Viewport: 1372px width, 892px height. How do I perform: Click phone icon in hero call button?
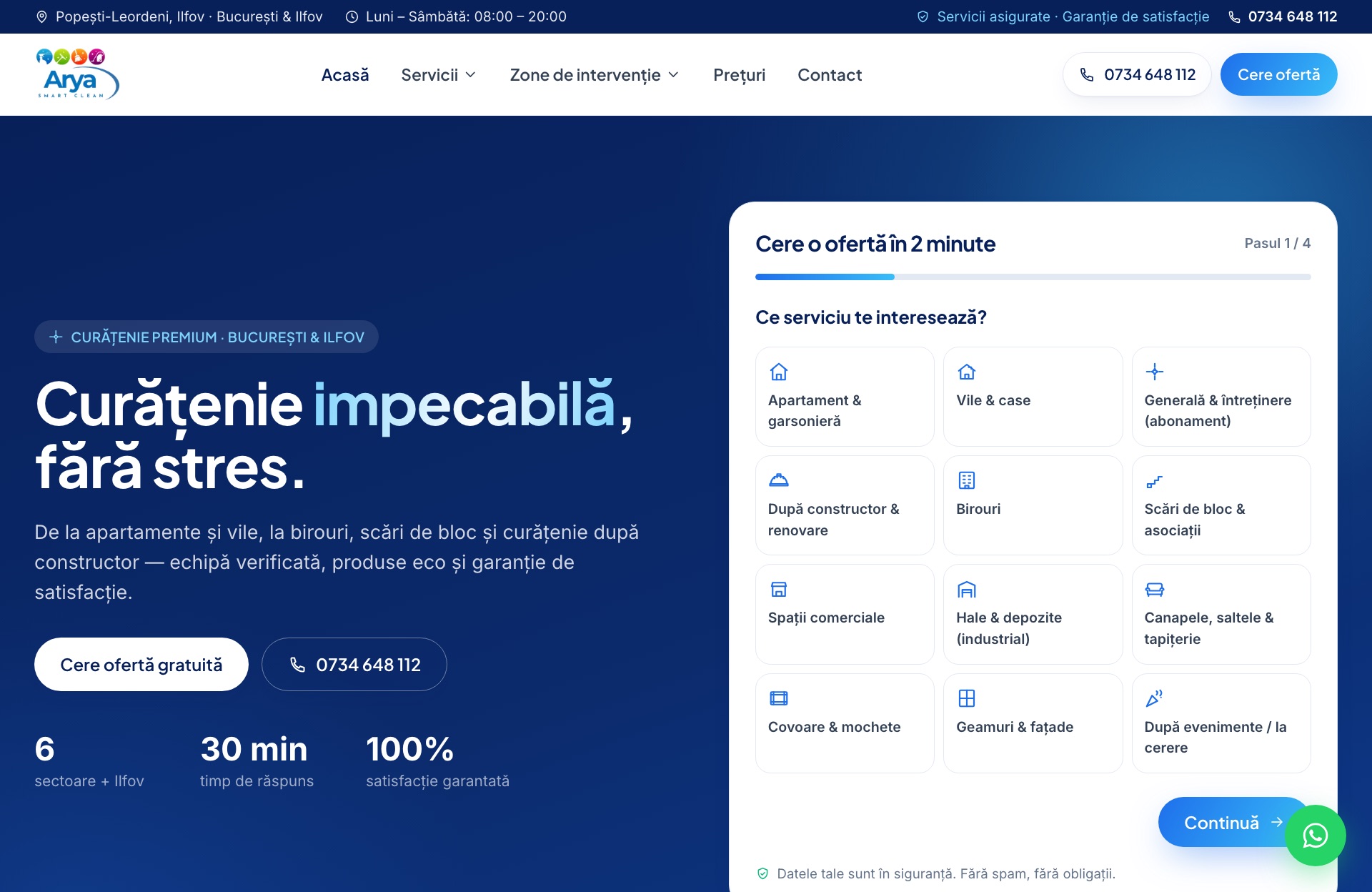tap(297, 665)
